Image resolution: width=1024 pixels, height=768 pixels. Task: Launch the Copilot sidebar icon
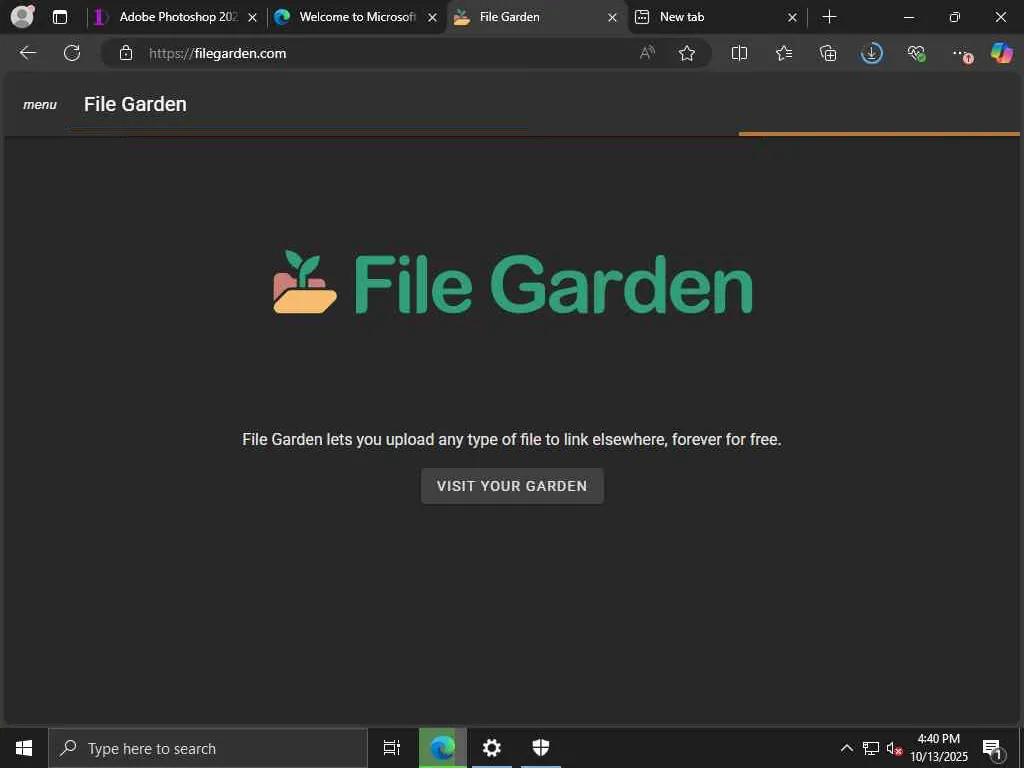[x=1001, y=53]
